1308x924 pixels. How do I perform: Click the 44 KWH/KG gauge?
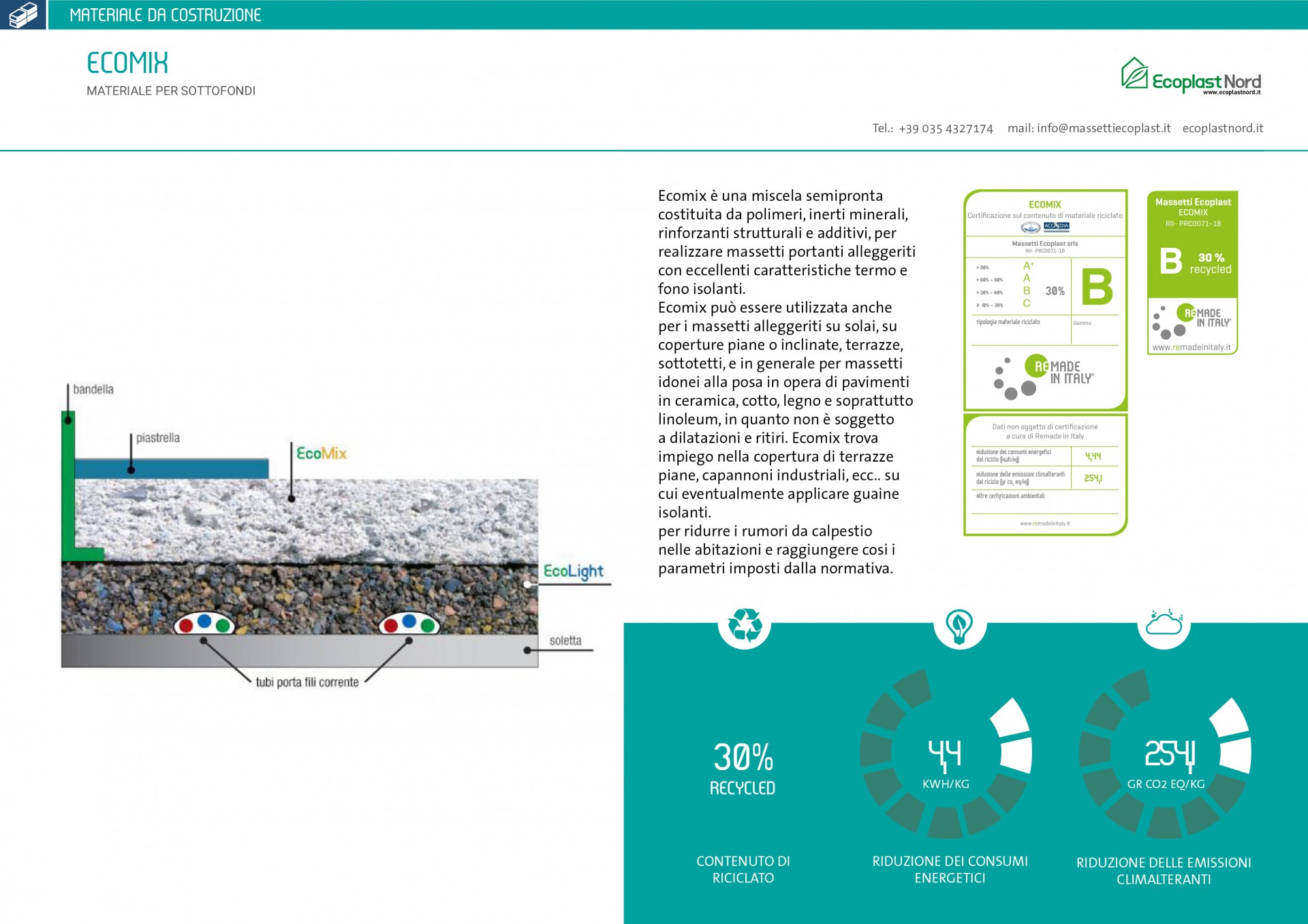[x=946, y=754]
